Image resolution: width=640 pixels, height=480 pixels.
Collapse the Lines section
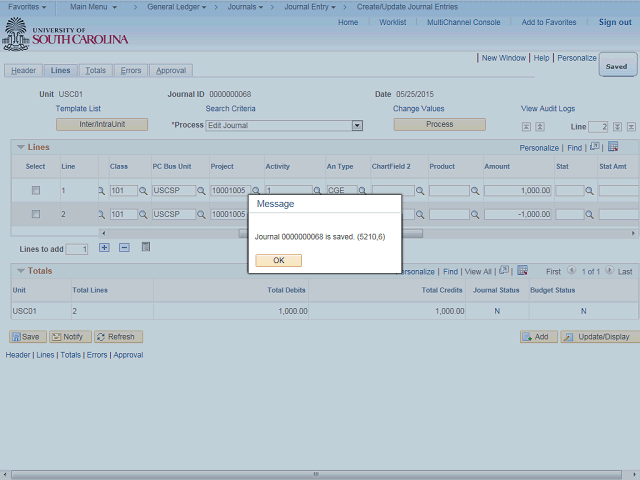(21, 147)
